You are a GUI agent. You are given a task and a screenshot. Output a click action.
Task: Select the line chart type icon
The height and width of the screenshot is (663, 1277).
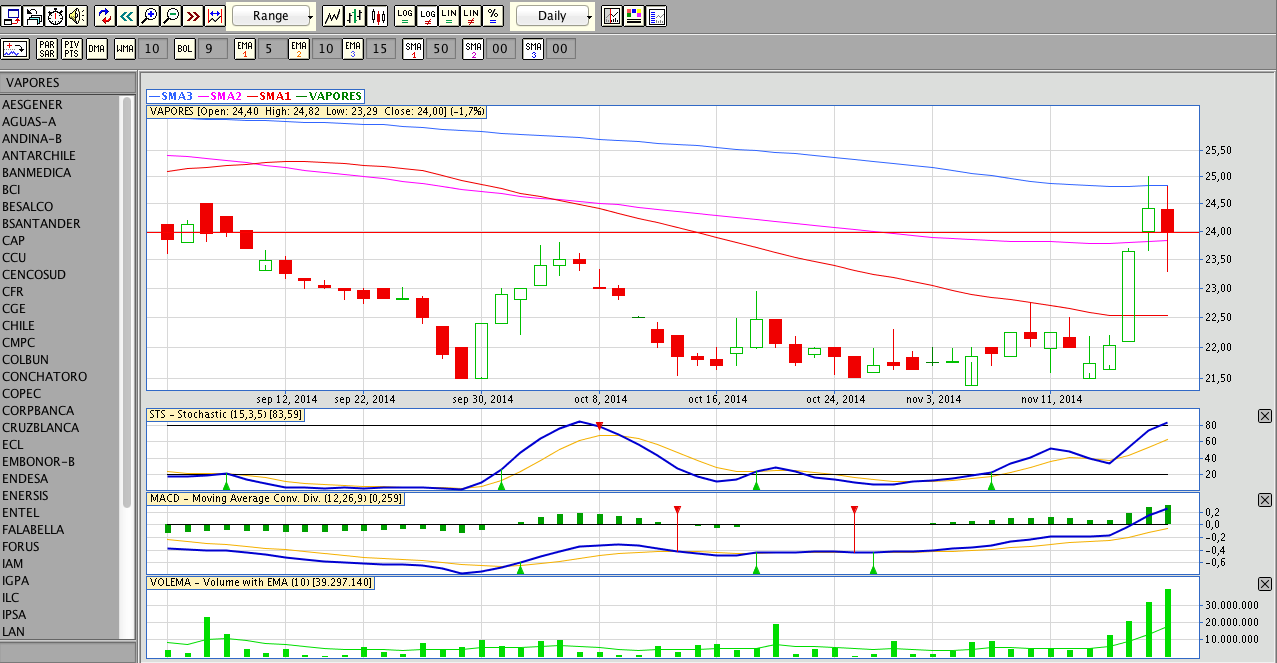(333, 16)
